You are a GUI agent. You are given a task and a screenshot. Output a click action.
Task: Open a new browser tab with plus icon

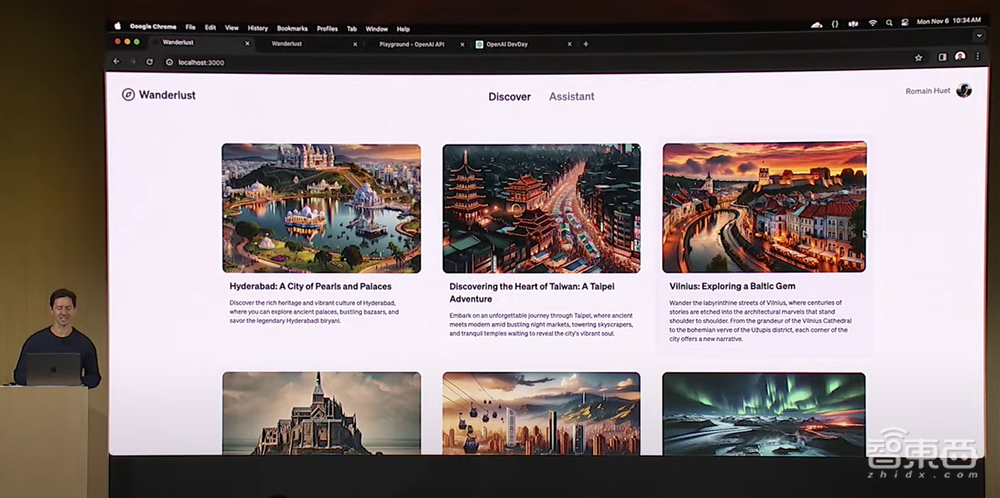[586, 44]
